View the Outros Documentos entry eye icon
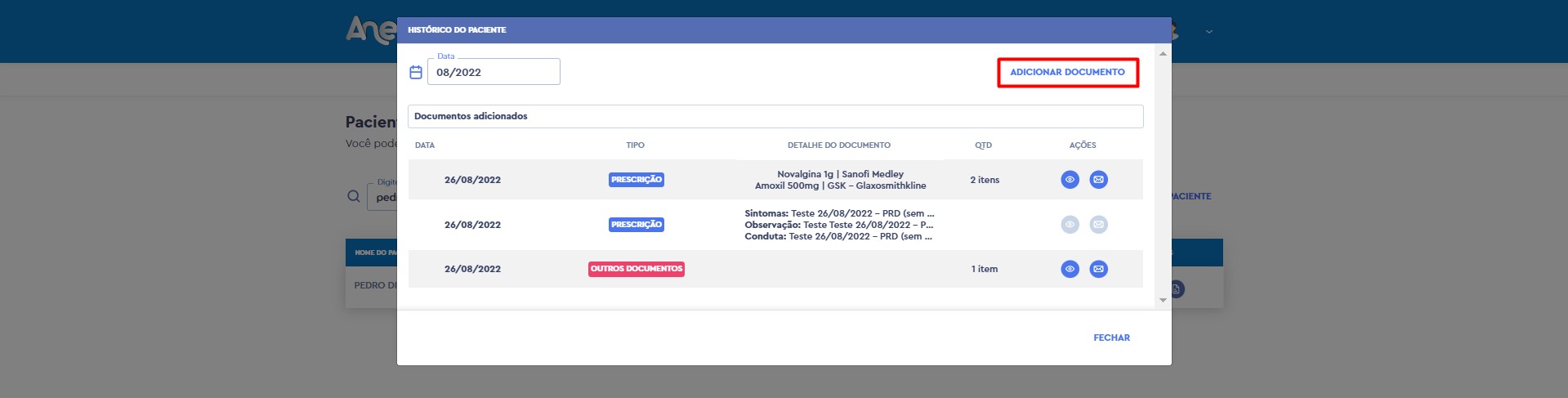The height and width of the screenshot is (398, 1568). [1070, 269]
